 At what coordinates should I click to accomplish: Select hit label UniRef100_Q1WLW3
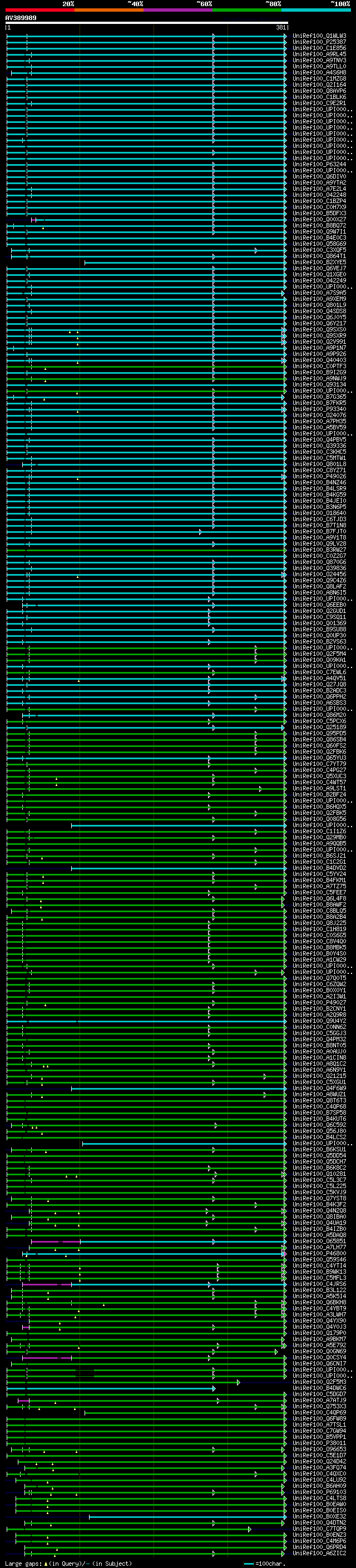point(319,36)
